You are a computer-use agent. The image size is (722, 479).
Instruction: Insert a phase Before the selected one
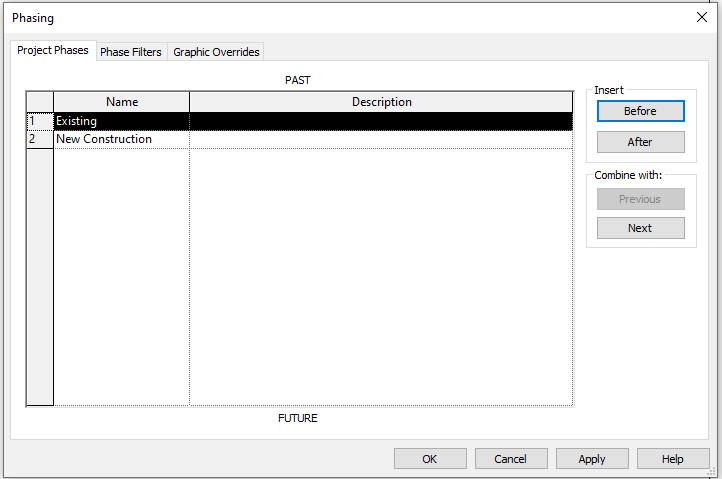coord(640,111)
